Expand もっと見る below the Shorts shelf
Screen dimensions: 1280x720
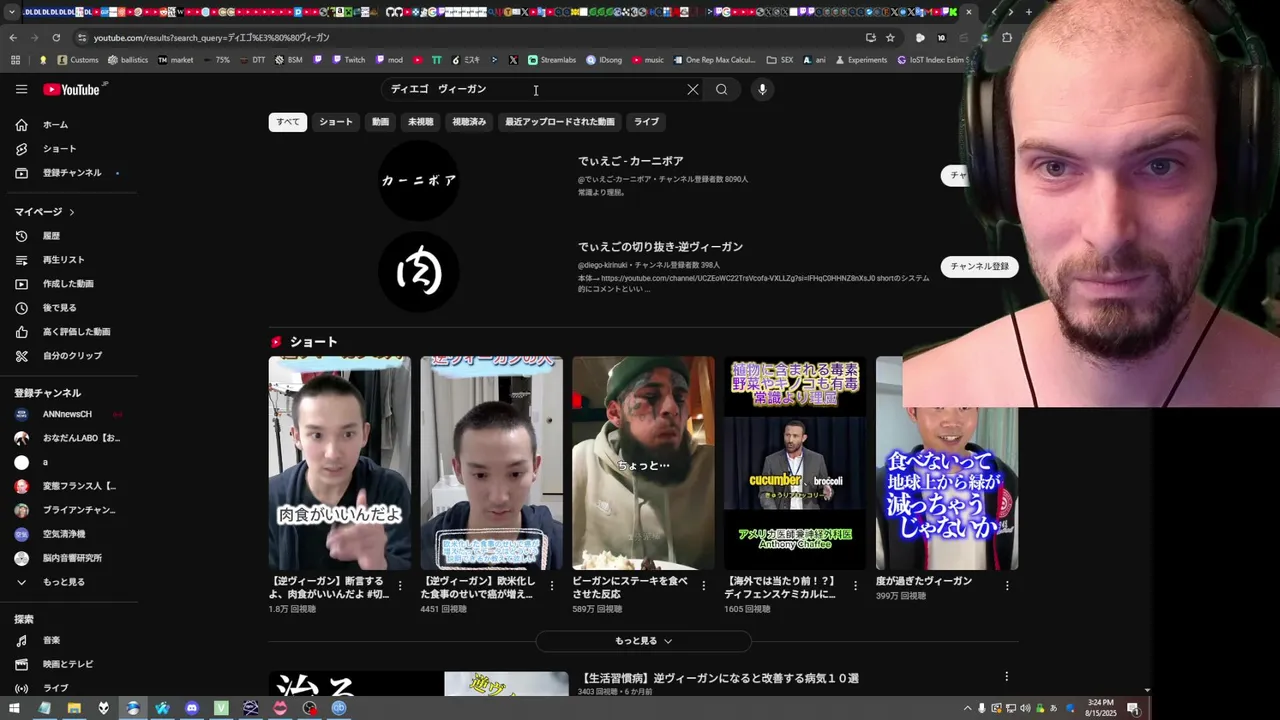[x=643, y=641]
